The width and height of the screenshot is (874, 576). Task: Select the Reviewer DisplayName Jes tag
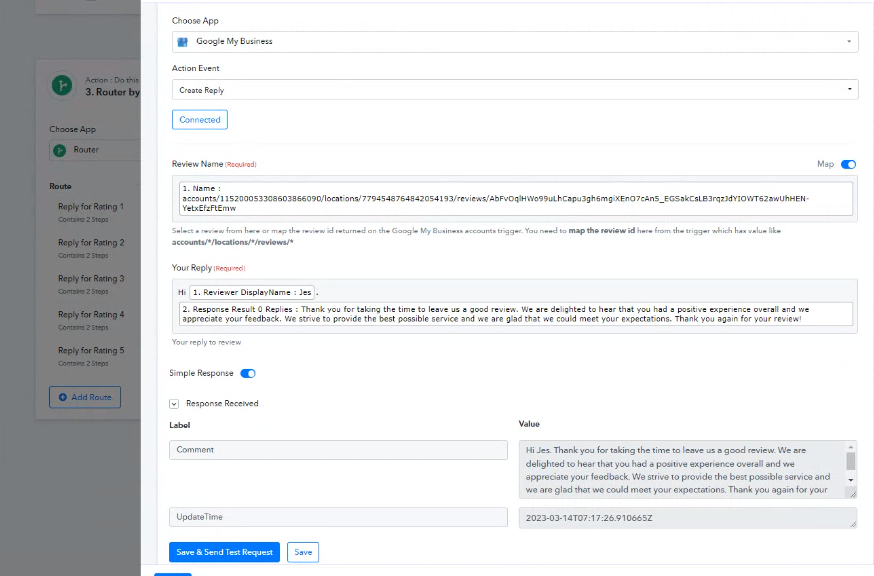pos(252,292)
